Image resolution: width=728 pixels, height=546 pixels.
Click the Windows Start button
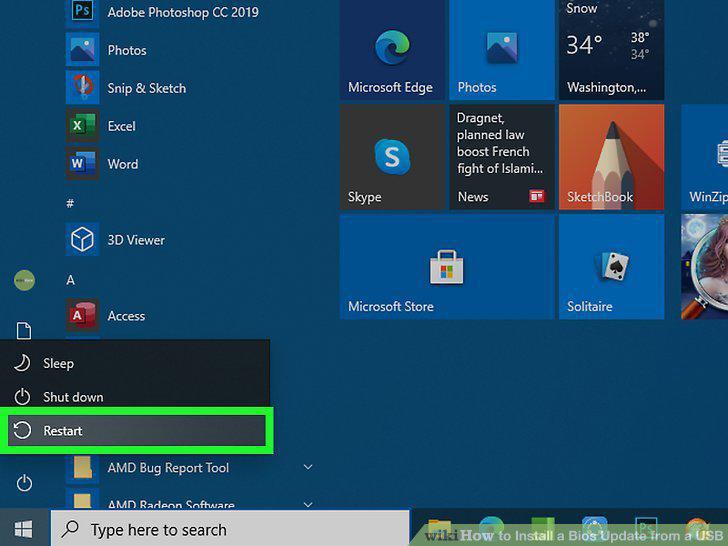pos(24,529)
